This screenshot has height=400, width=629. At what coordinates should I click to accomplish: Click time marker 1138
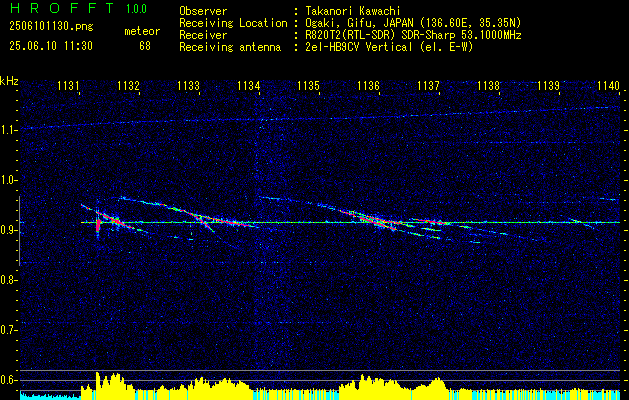[489, 86]
